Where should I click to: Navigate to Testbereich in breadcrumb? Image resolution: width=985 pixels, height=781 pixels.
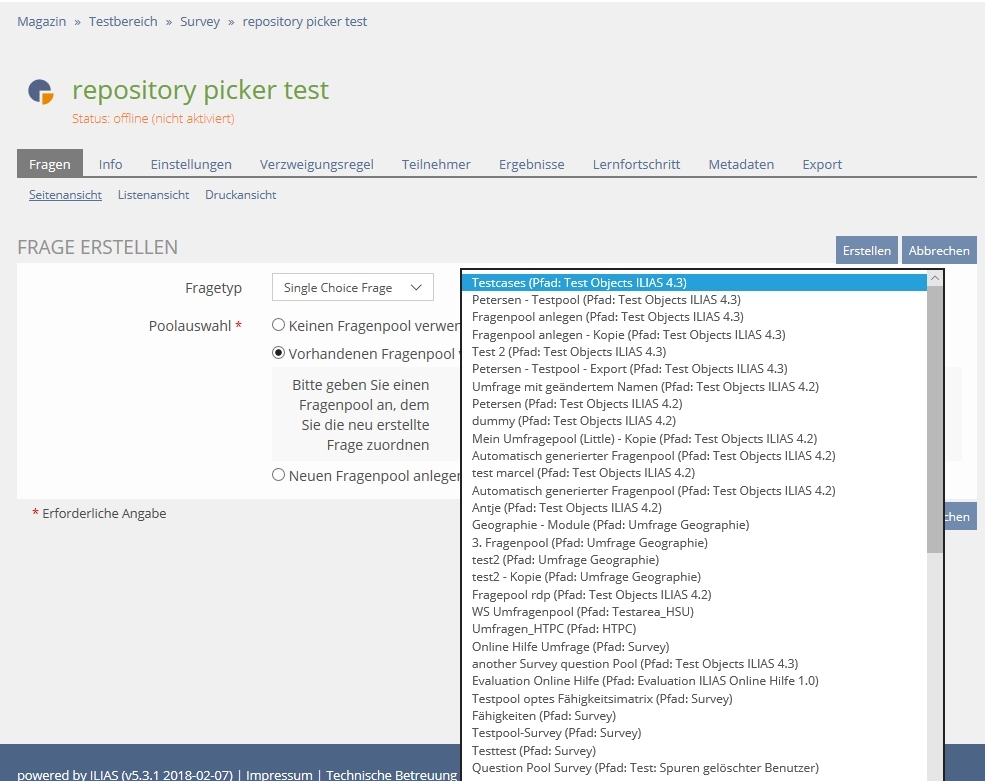tap(123, 21)
